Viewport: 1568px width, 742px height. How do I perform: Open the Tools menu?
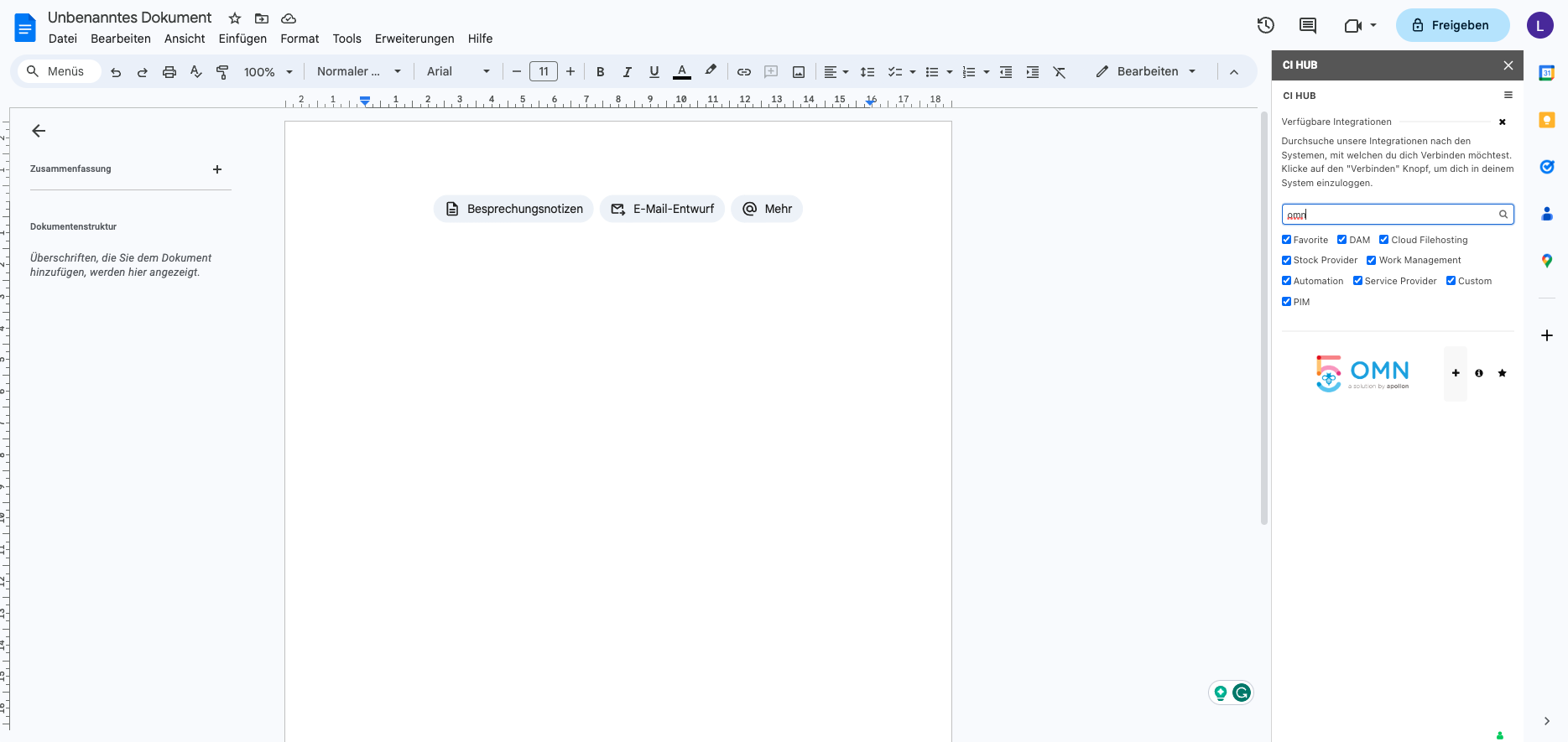click(x=346, y=39)
